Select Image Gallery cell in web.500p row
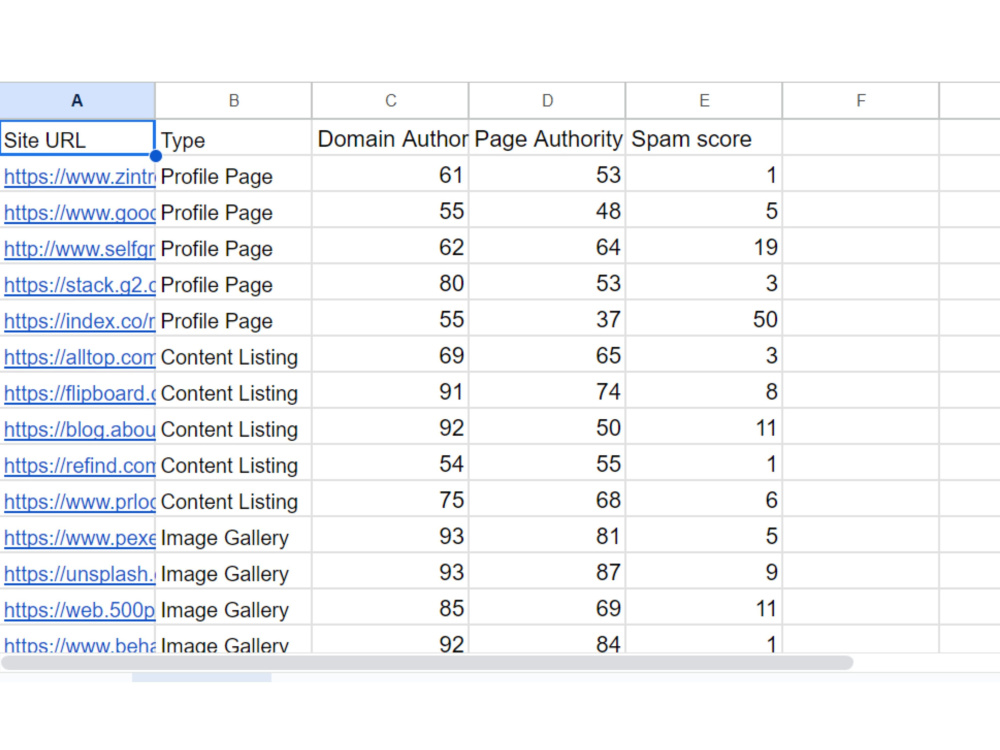 point(233,609)
